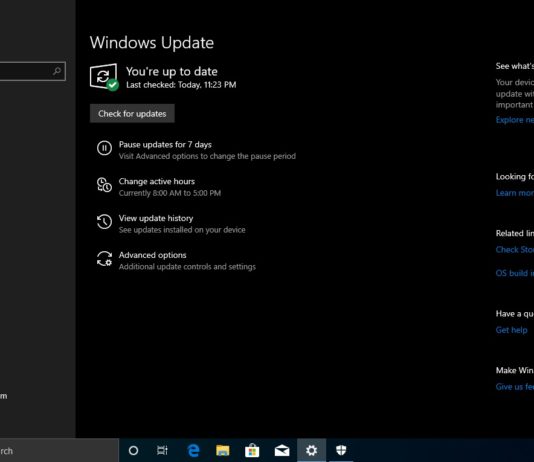Image resolution: width=534 pixels, height=462 pixels.
Task: Launch Microsoft Edge from taskbar
Action: (193, 450)
